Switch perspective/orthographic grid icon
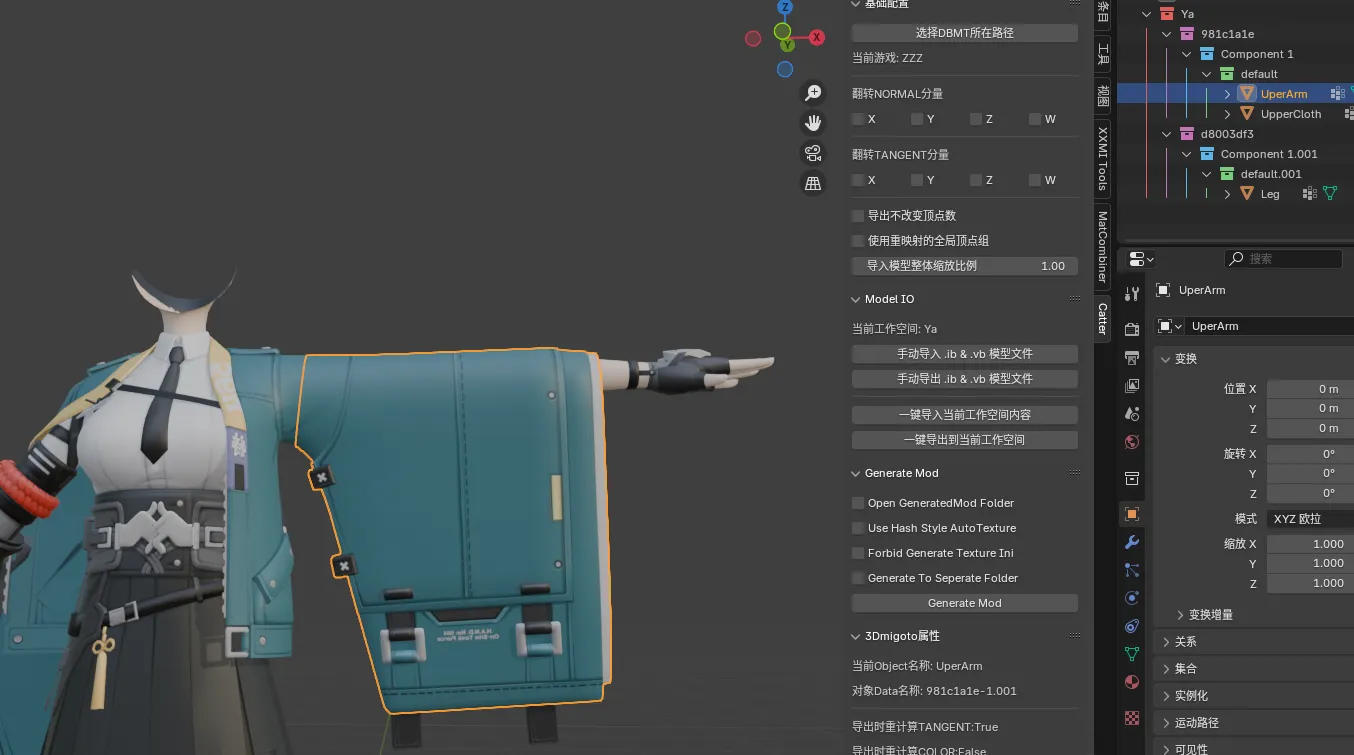 pyautogui.click(x=813, y=183)
